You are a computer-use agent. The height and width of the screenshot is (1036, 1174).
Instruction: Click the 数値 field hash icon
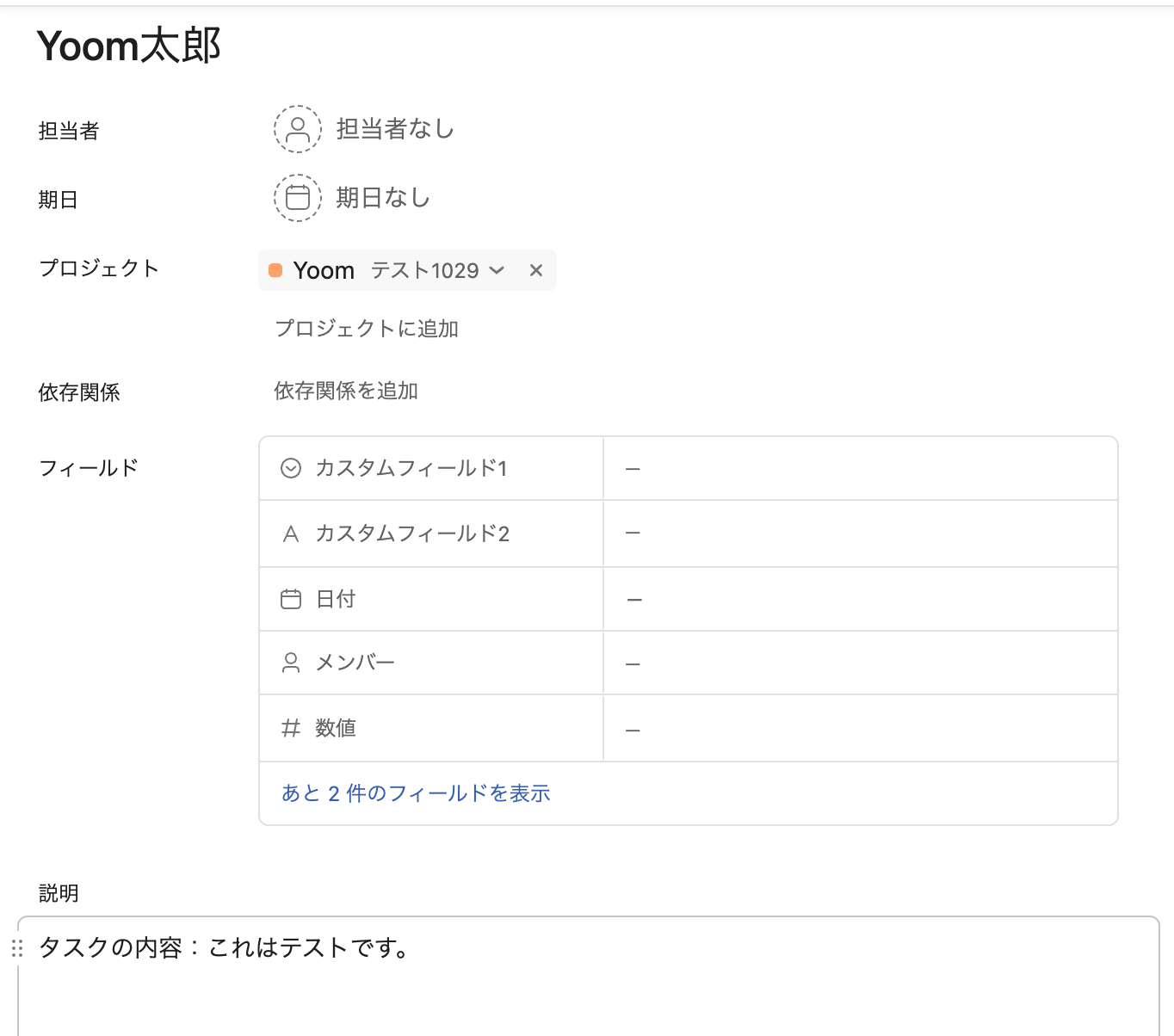tap(291, 729)
